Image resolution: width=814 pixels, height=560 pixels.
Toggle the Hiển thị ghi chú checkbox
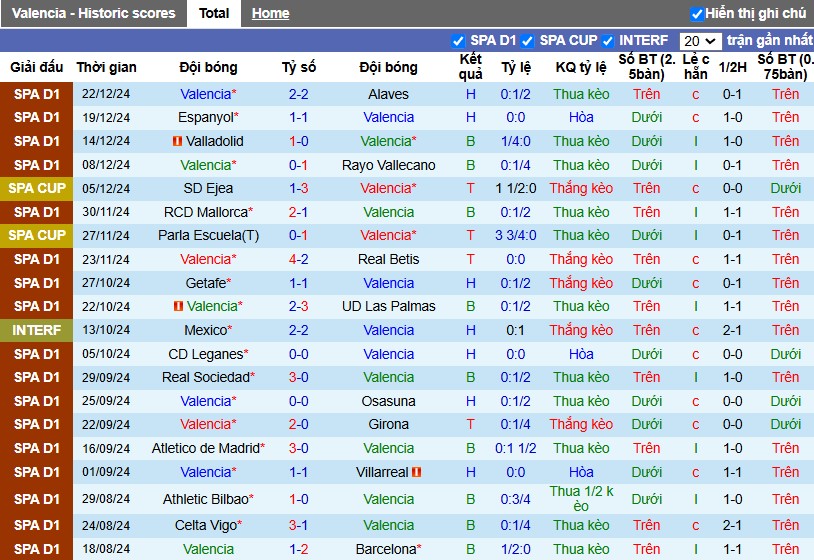pos(697,13)
